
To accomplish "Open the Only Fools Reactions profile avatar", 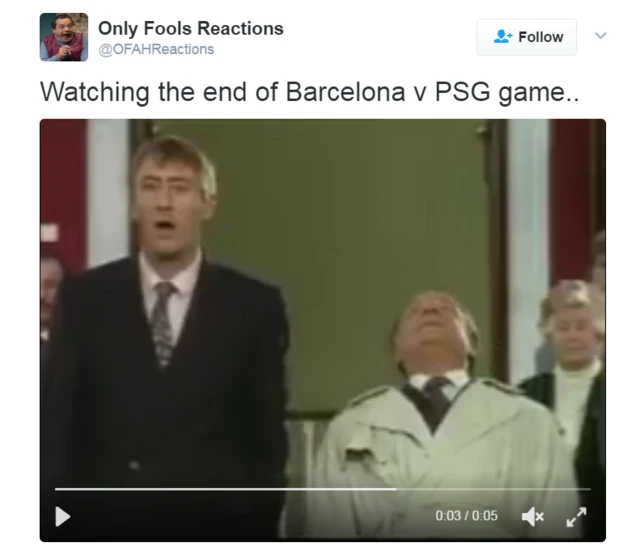I will coord(64,37).
